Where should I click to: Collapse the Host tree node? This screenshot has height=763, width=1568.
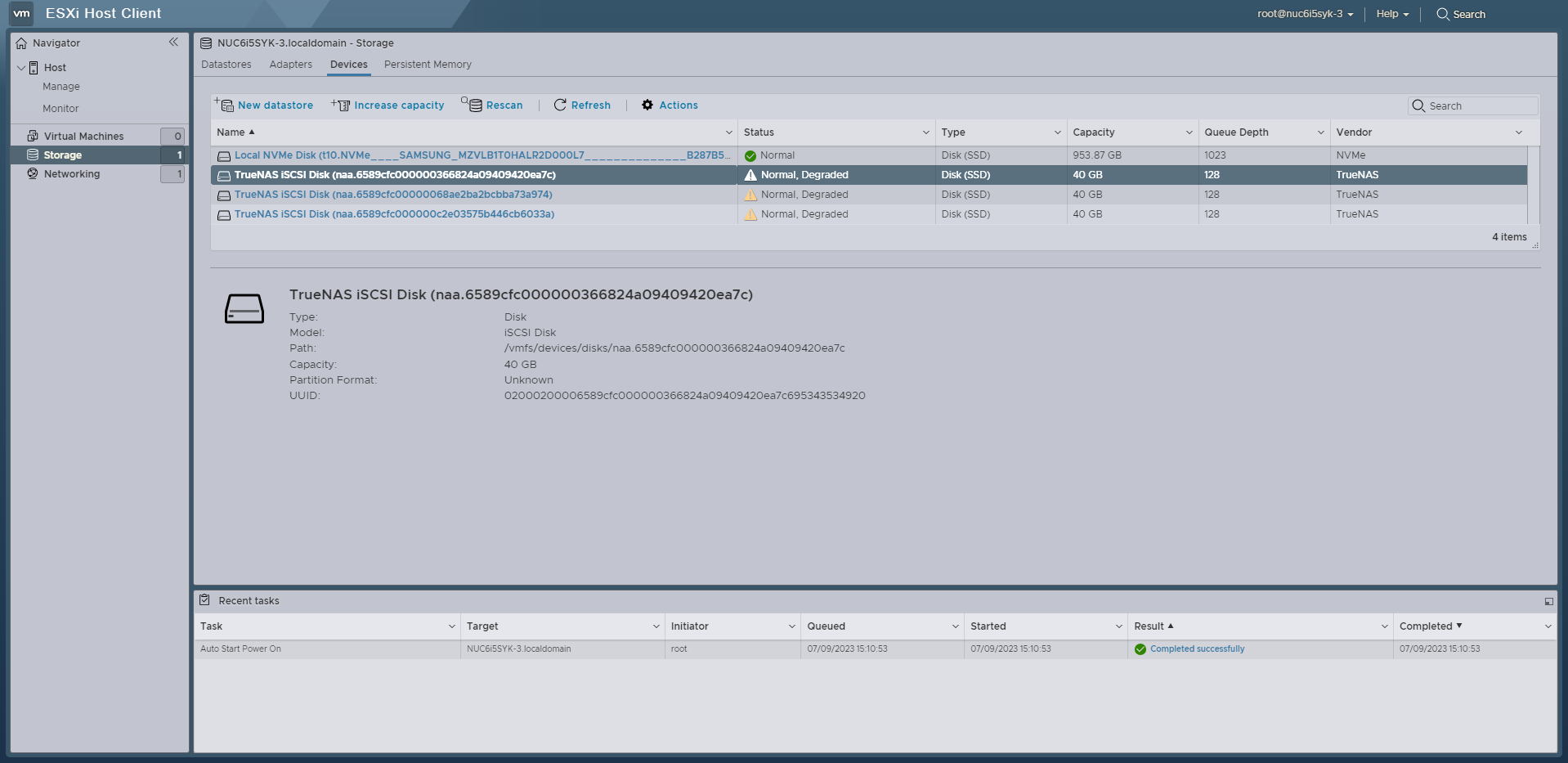click(21, 68)
